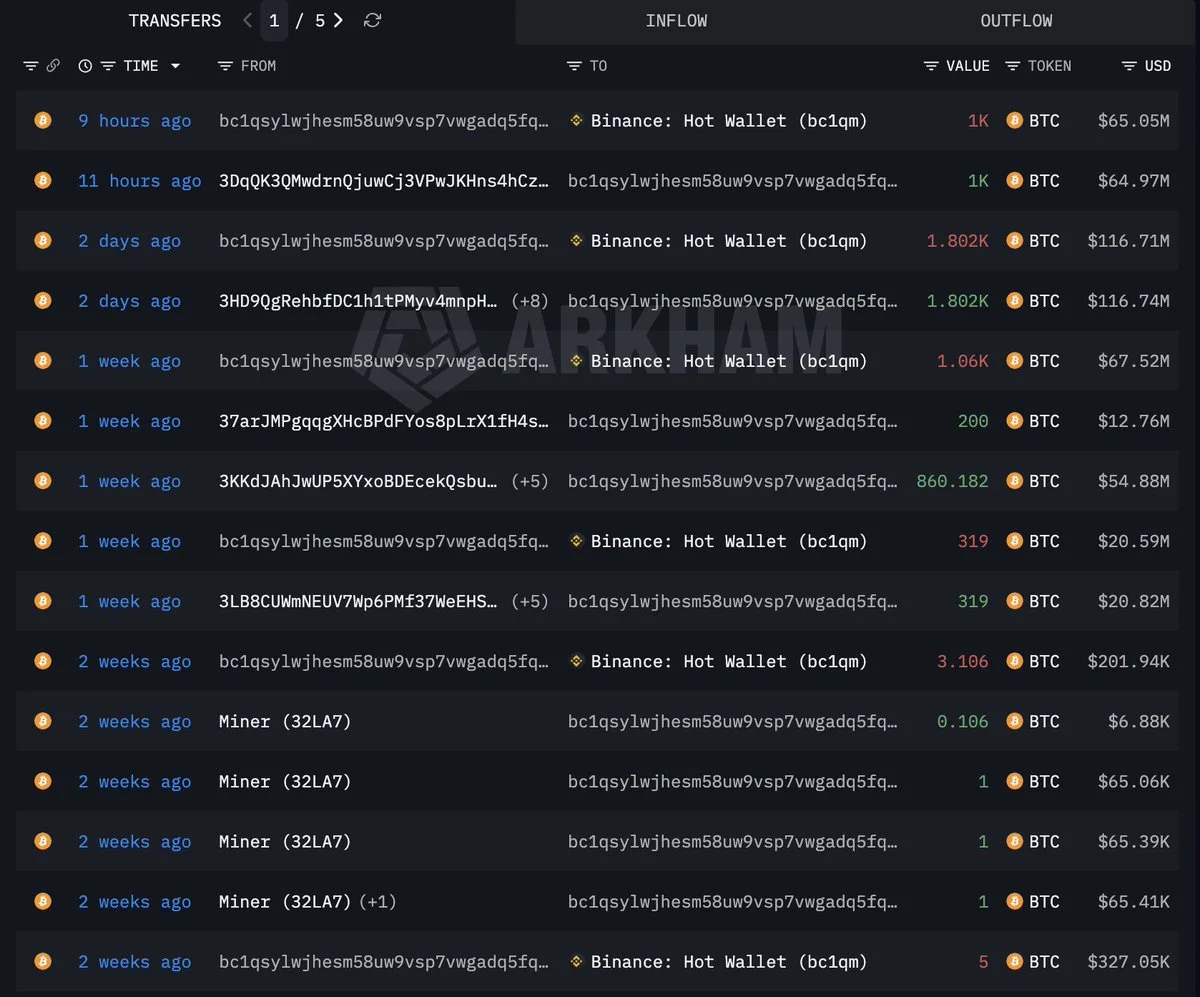The width and height of the screenshot is (1200, 997).
Task: Click the link icon in the header
Action: pyautogui.click(x=53, y=66)
